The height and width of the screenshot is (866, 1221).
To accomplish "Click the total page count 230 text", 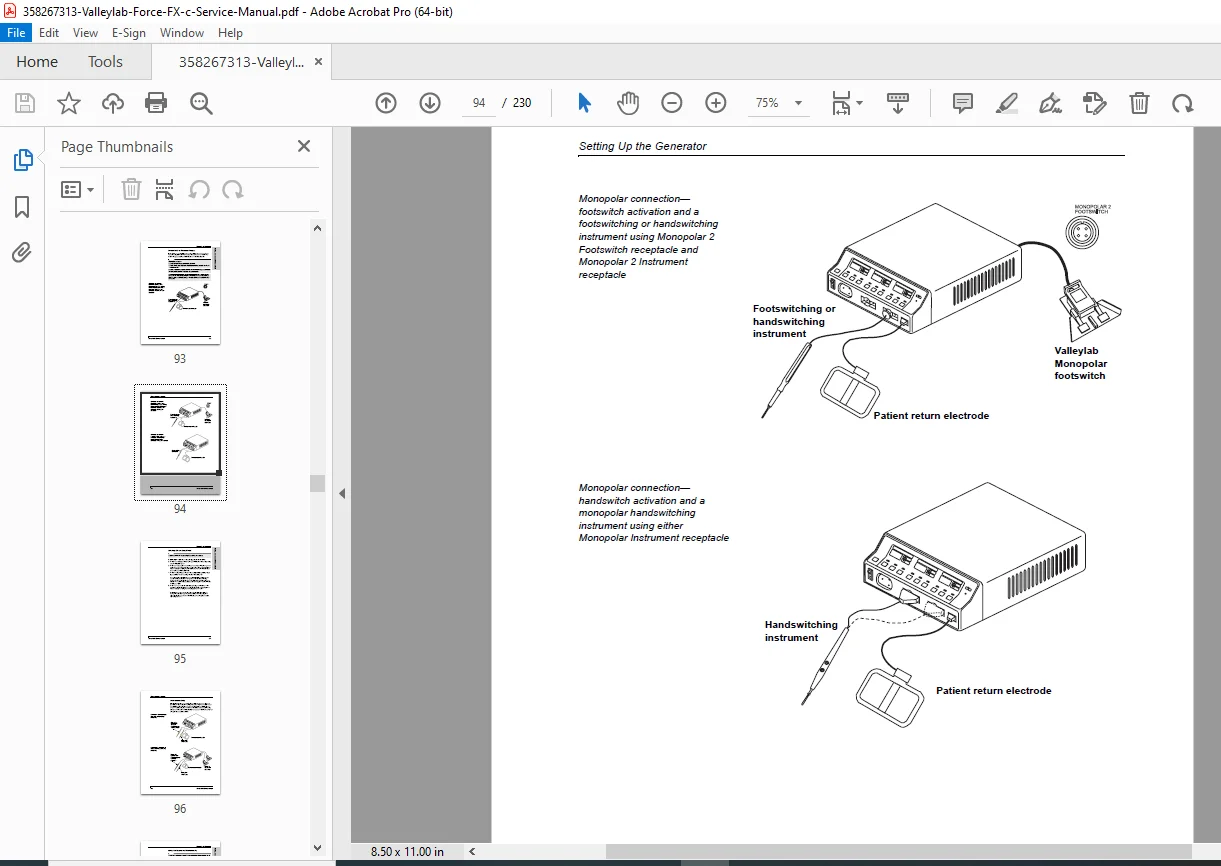I will click(522, 103).
